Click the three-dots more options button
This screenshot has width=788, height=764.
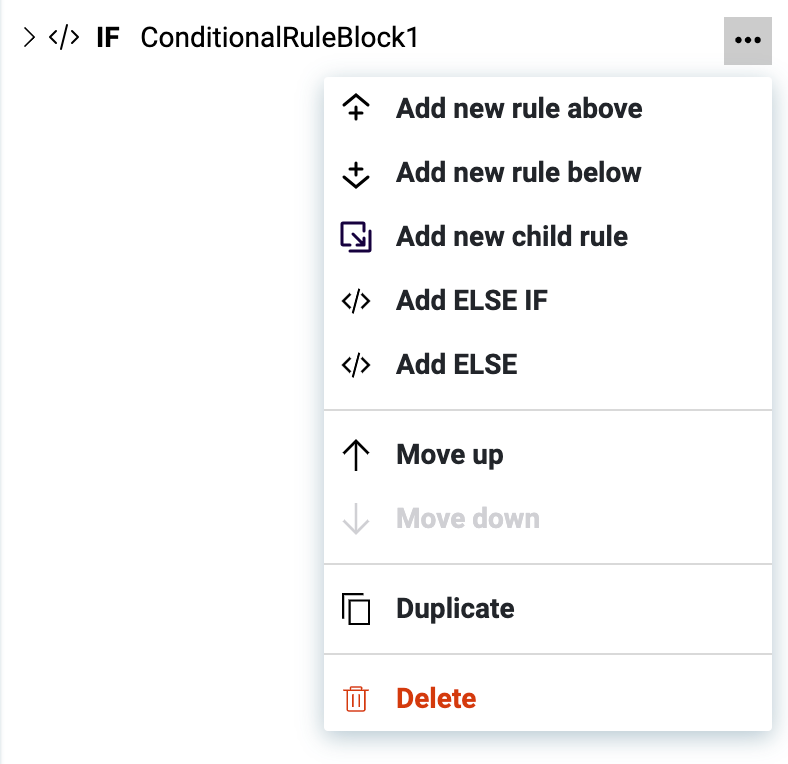[x=747, y=40]
